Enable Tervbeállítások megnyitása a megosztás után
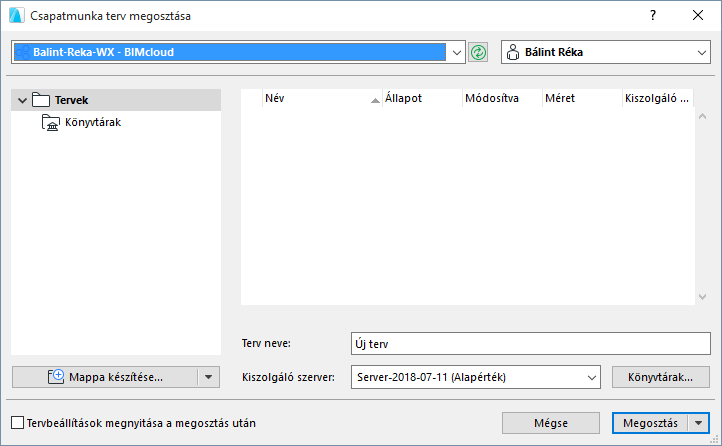 click(x=17, y=423)
